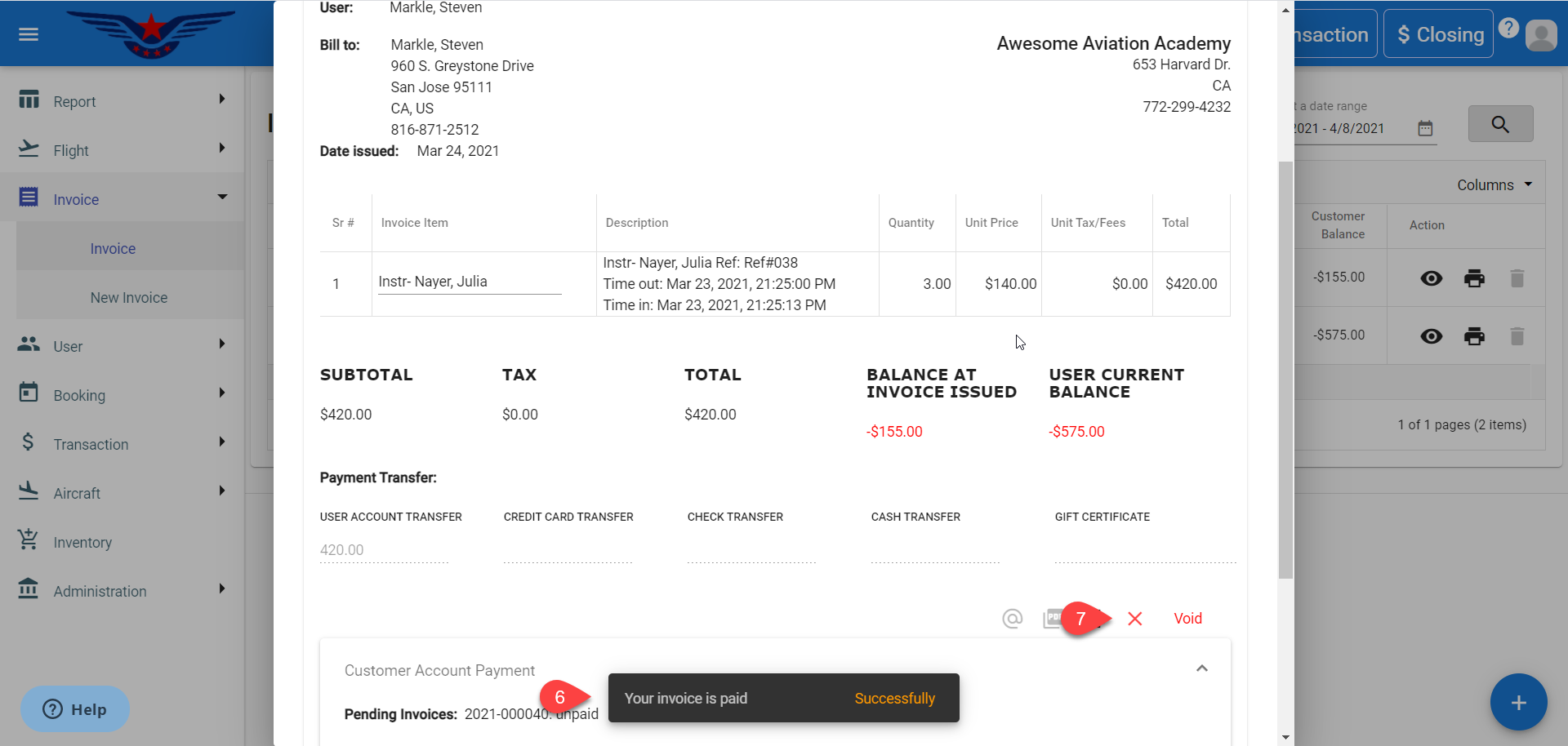Viewport: 1568px width, 746px height.
Task: Click the blue plus add button
Action: coord(1518,703)
